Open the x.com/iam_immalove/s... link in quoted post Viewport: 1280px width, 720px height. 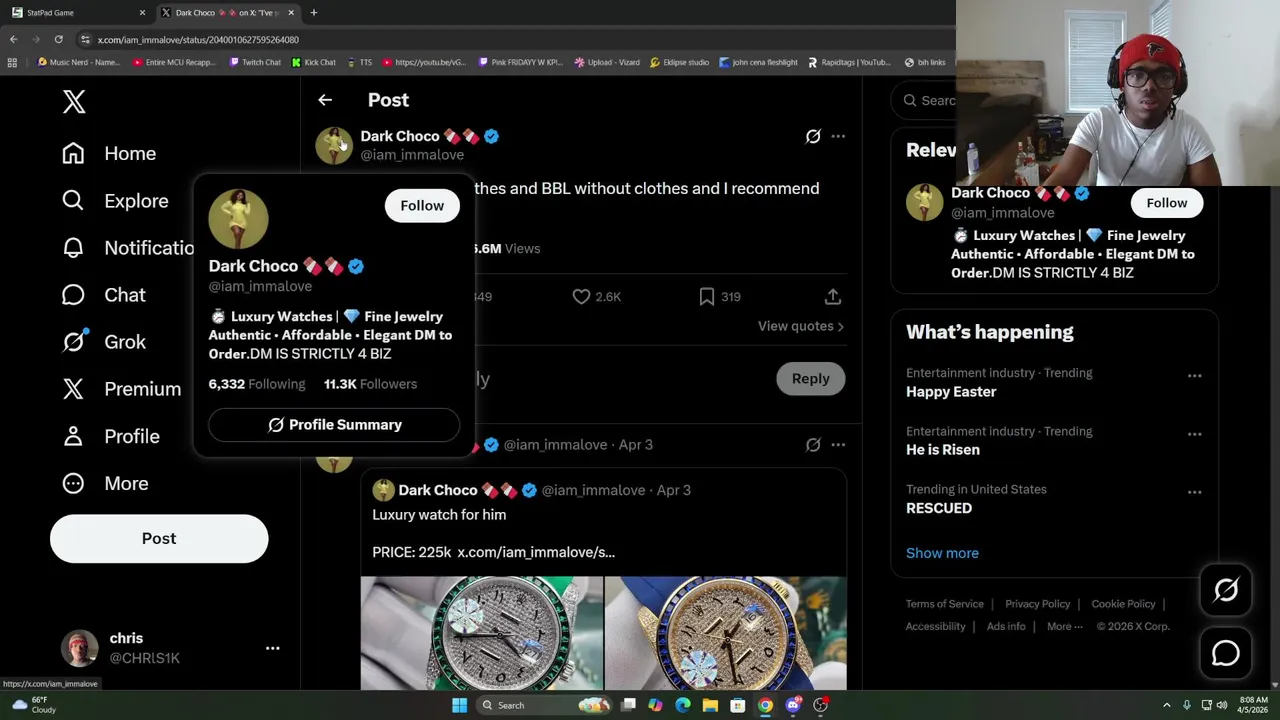(x=536, y=552)
